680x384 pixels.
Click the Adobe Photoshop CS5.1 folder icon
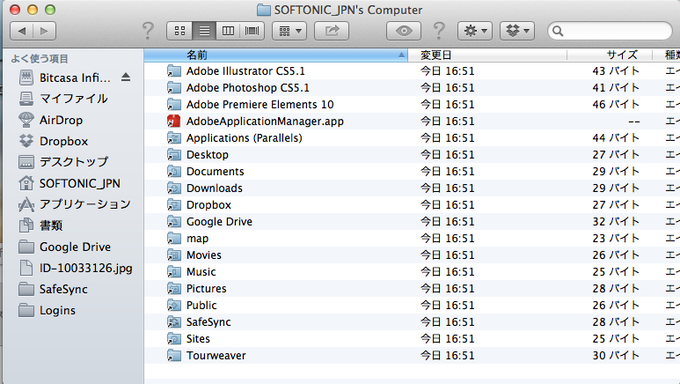pyautogui.click(x=174, y=88)
